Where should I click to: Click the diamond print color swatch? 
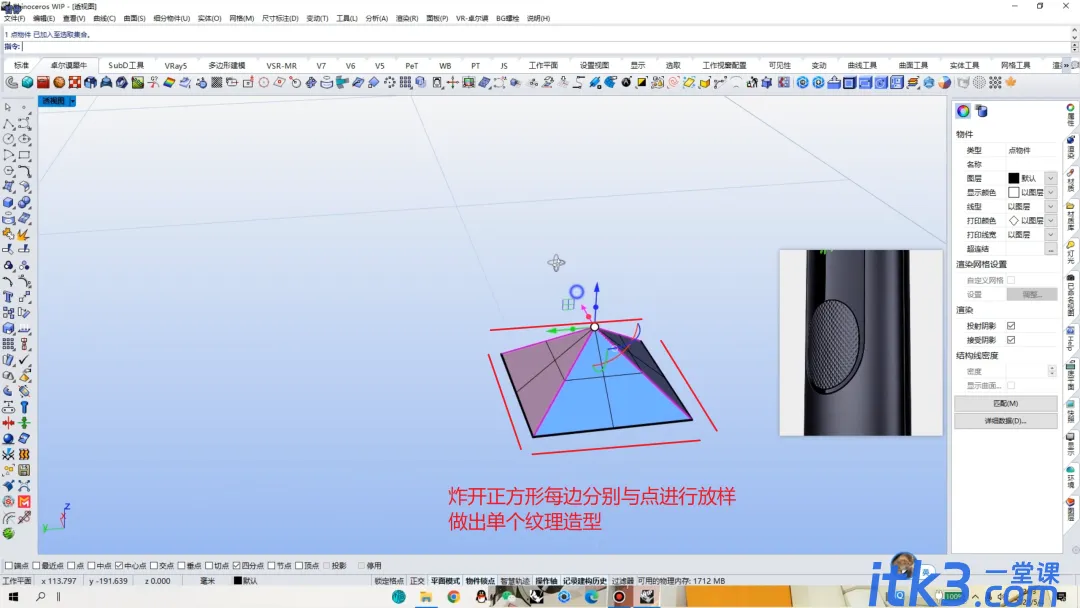pos(1013,221)
